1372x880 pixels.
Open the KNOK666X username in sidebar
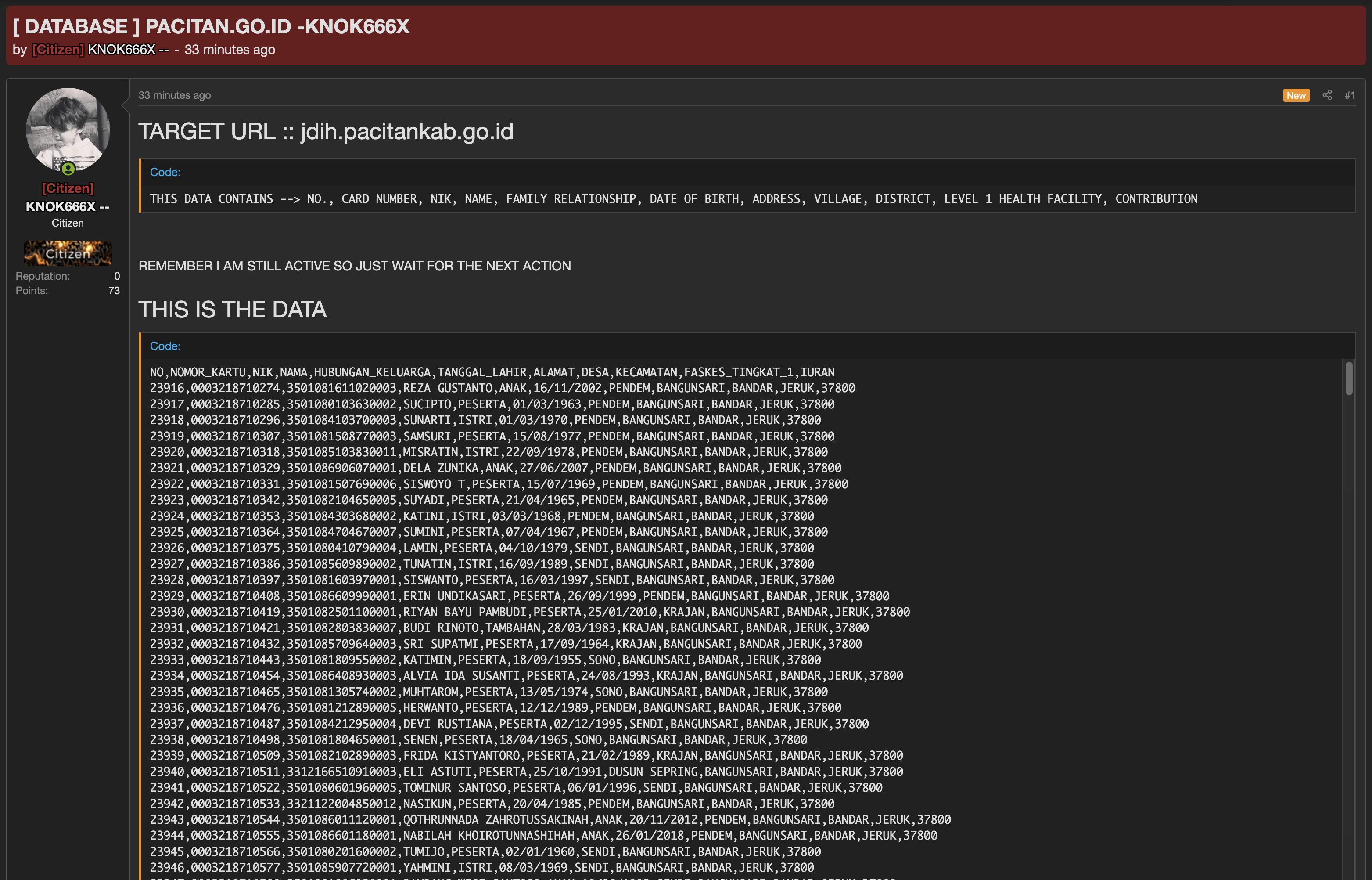pyautogui.click(x=68, y=206)
